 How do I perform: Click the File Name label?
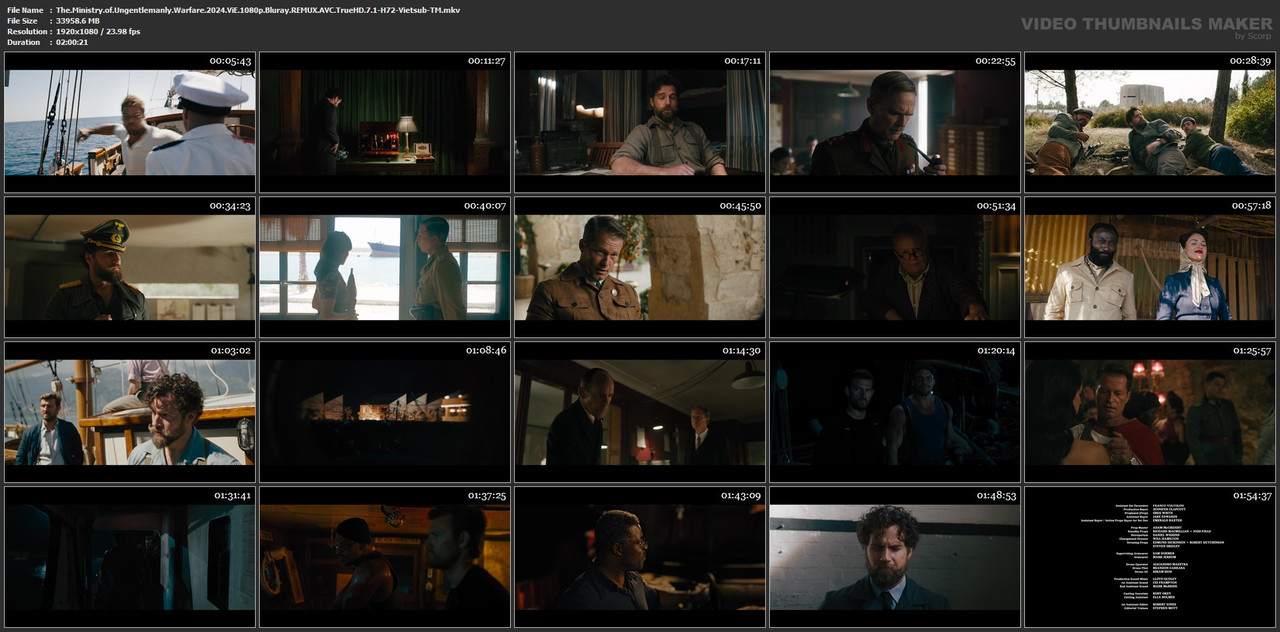[x=25, y=10]
